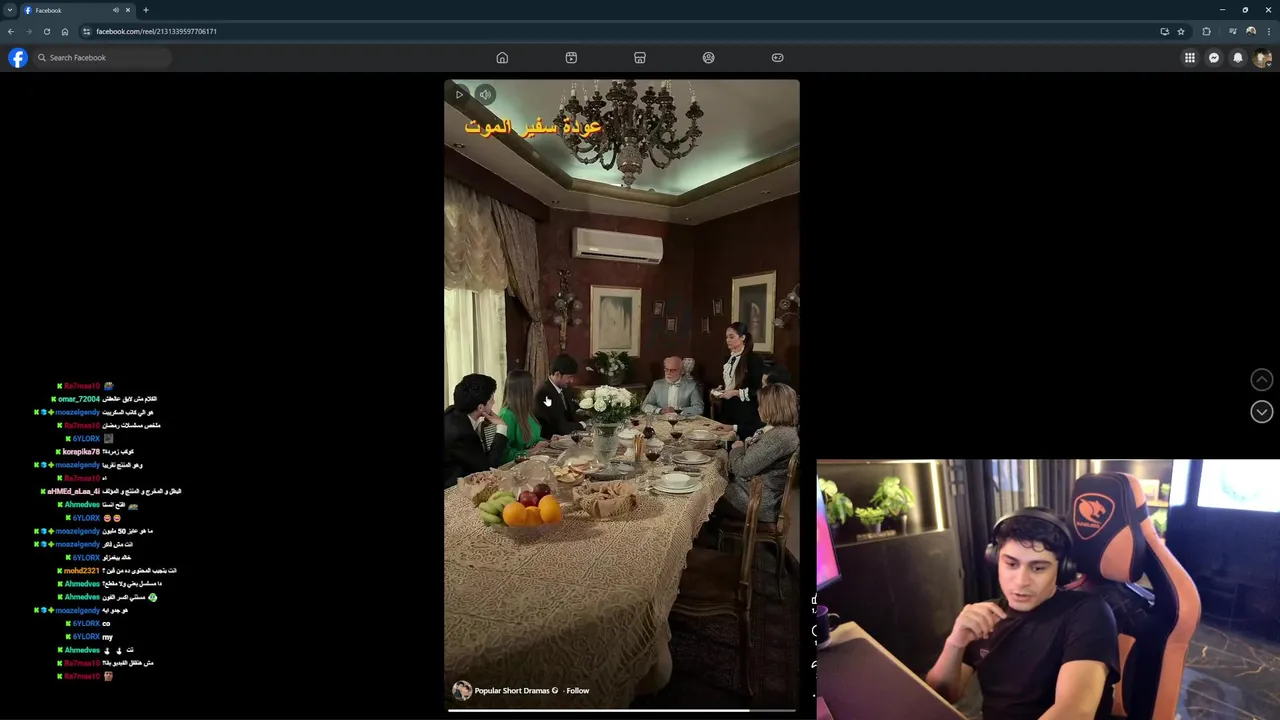Screen dimensions: 1280x720
Task: Go to the next reel arrow
Action: tap(1262, 412)
